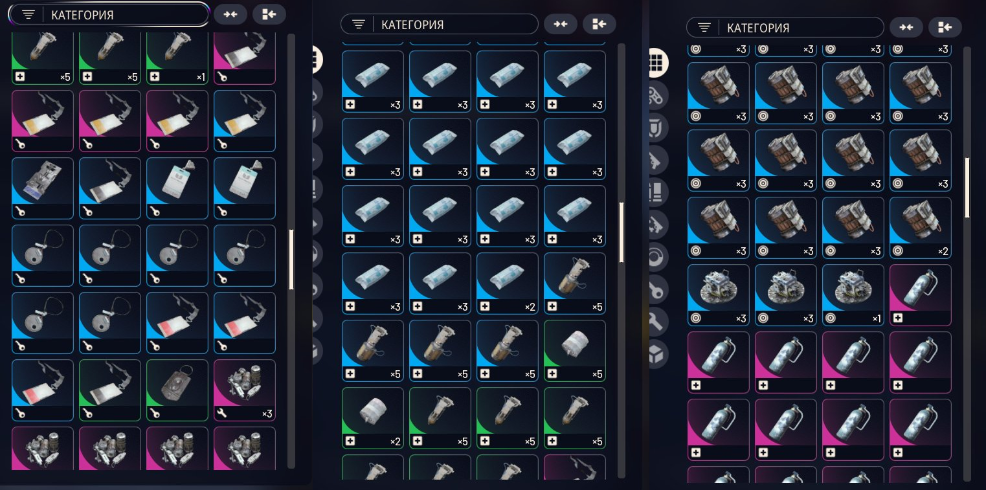Choose the ring-shaped quick-use category icon
986x490 pixels.
pyautogui.click(x=658, y=257)
